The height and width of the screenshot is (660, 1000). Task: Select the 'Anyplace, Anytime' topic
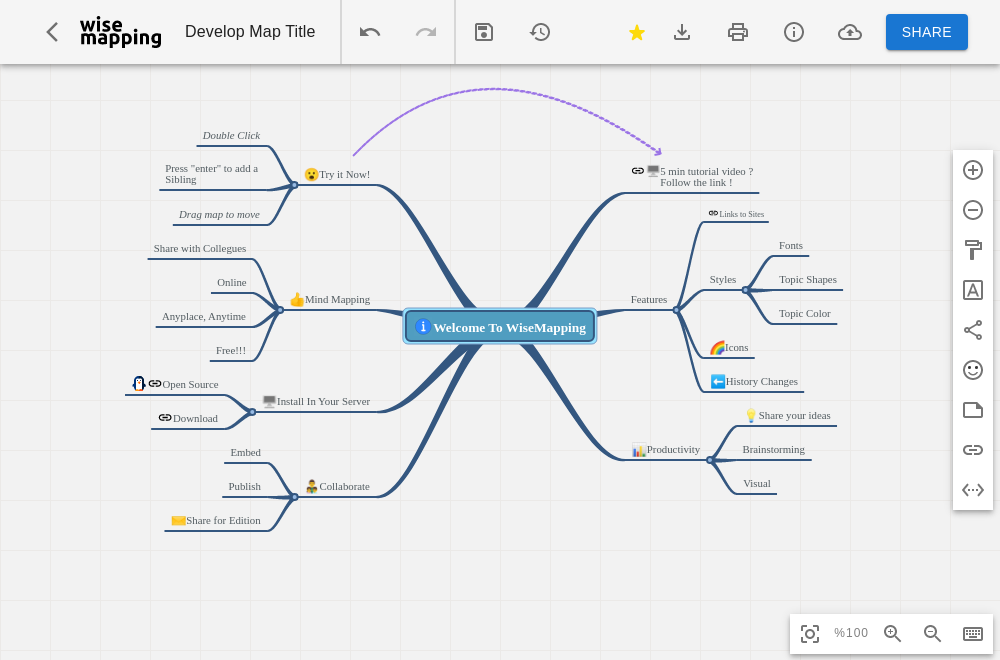click(203, 316)
